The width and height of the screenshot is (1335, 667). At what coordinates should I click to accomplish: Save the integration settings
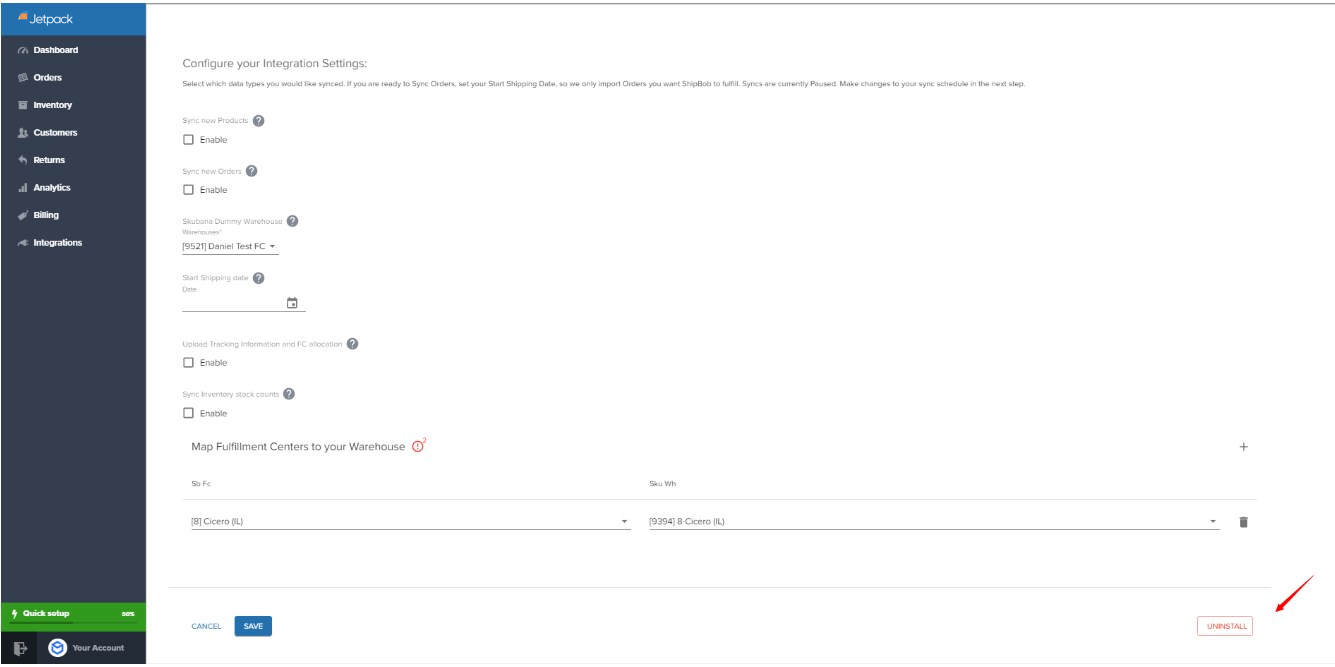pyautogui.click(x=253, y=625)
